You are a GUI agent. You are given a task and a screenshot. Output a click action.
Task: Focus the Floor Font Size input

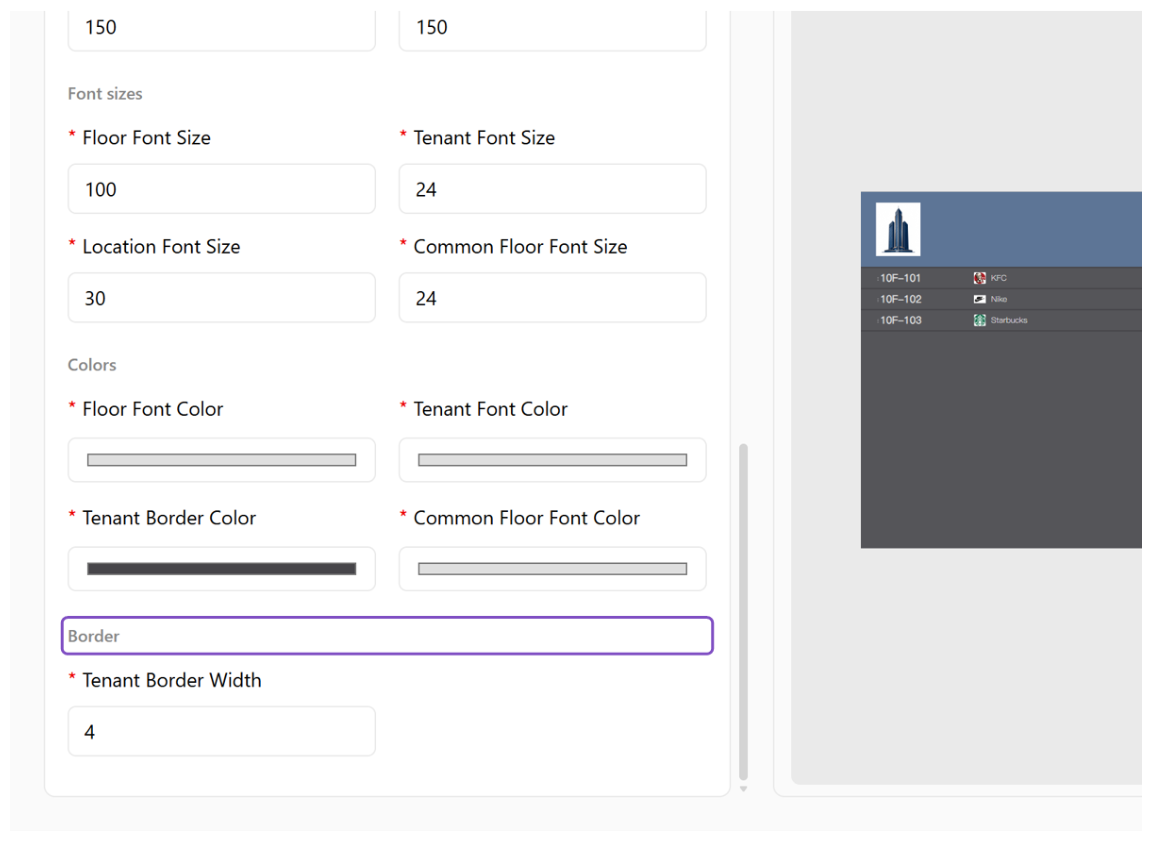click(221, 189)
